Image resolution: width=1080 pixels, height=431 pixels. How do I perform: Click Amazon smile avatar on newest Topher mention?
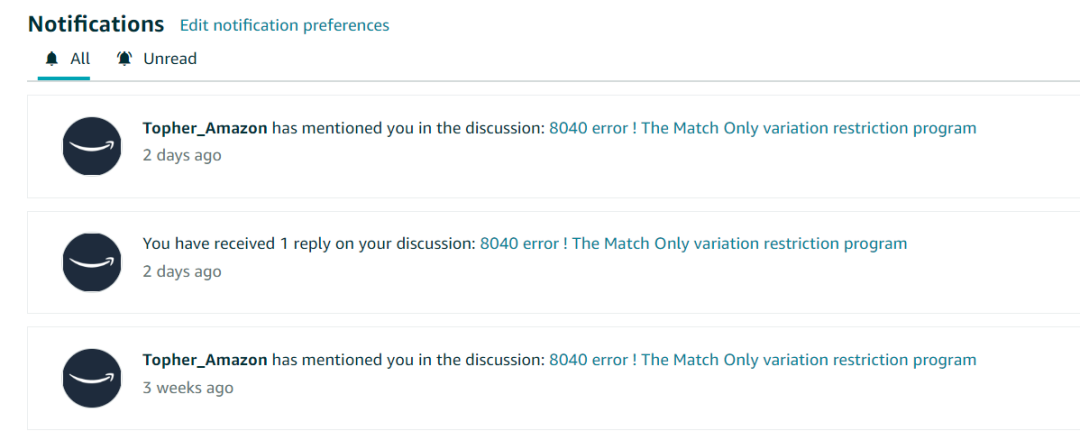click(92, 146)
